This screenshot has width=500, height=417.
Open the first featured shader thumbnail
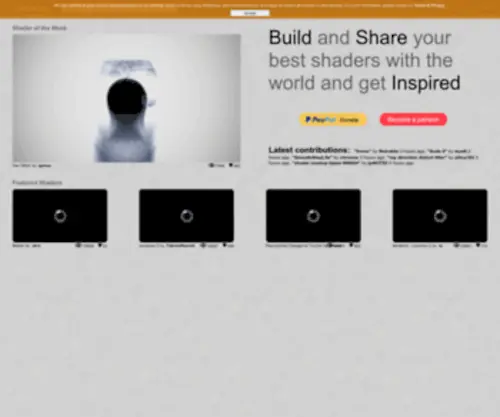click(60, 216)
